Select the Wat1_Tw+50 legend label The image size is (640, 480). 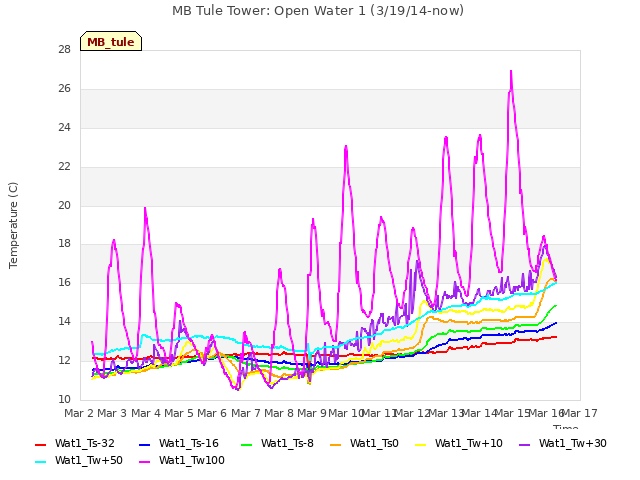pos(89,461)
